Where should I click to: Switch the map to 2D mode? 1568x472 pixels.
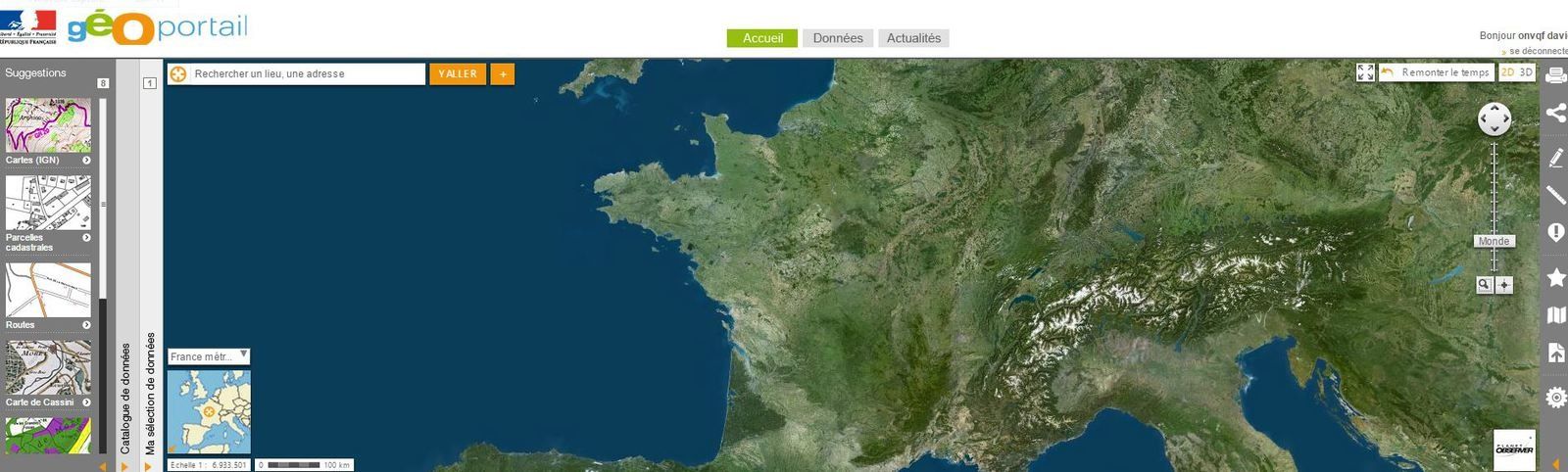(1508, 72)
